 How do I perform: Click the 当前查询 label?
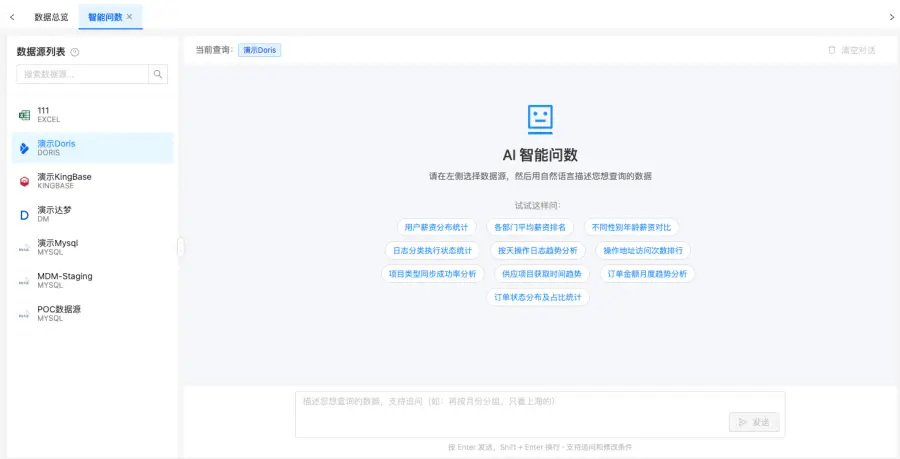tap(214, 50)
